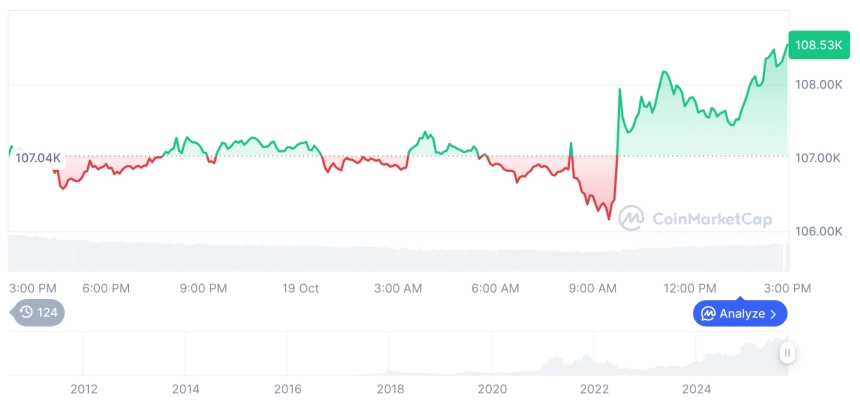Viewport: 860px width, 401px height.
Task: Click the 107.04K opening price label
Action: tap(39, 157)
